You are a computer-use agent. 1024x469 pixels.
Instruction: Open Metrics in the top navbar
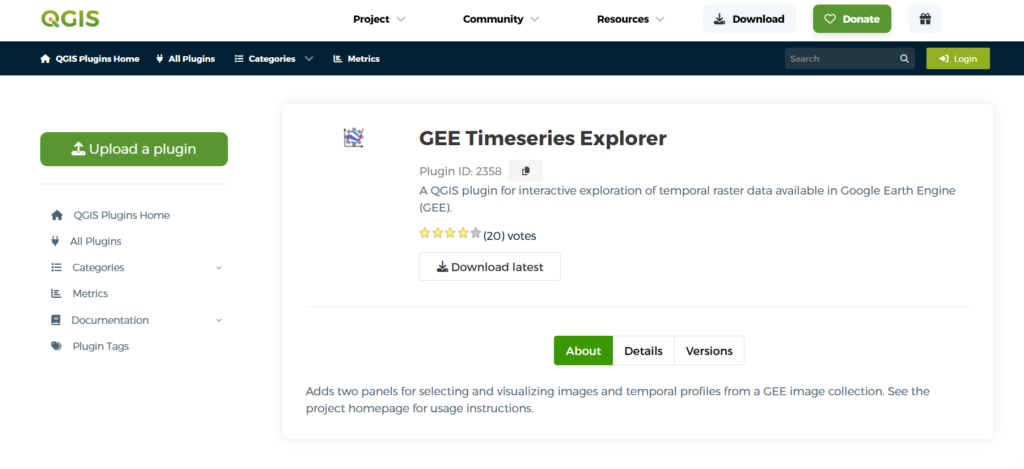pyautogui.click(x=356, y=59)
